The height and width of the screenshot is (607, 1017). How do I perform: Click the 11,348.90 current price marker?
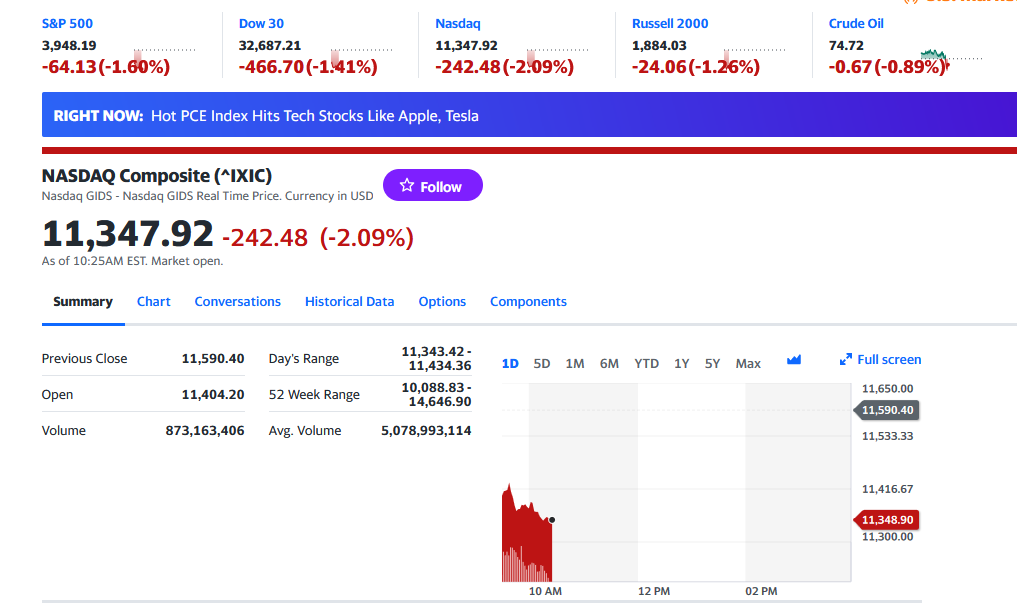(887, 519)
